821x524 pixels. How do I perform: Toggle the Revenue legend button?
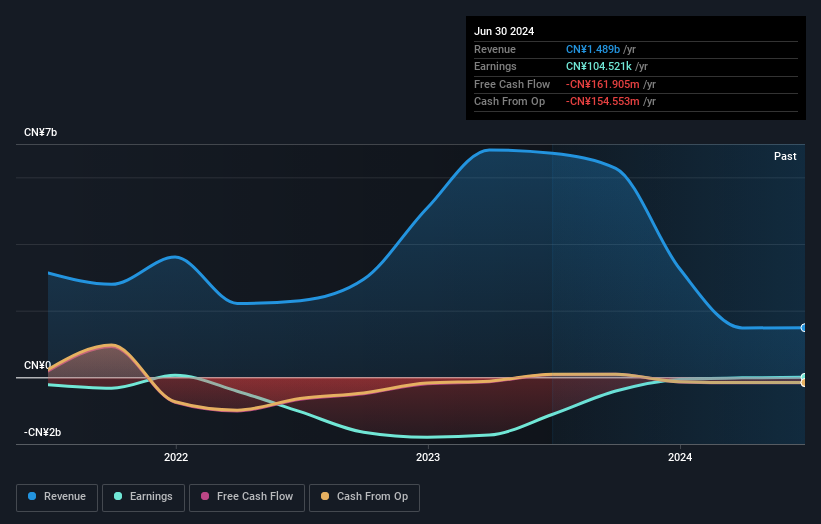click(57, 497)
